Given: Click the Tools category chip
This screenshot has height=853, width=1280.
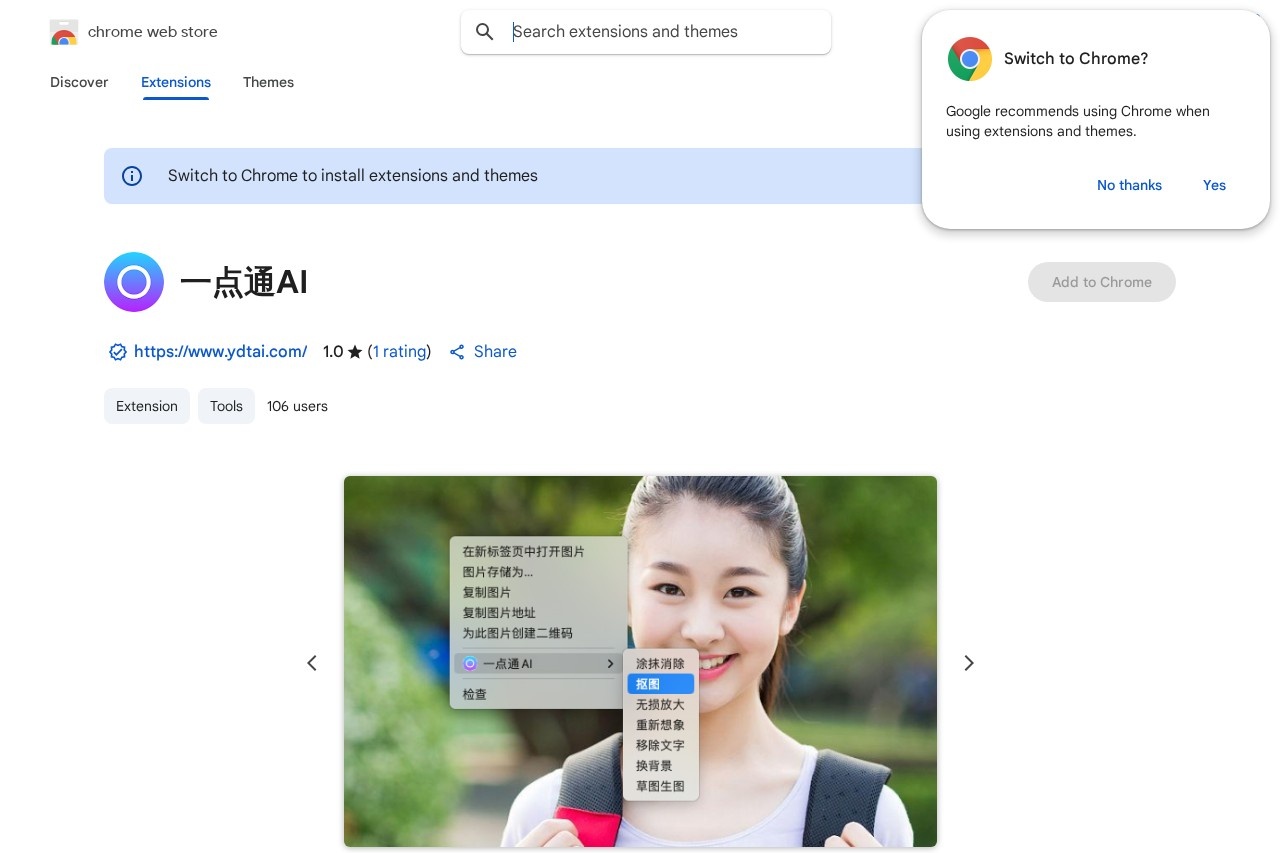Looking at the screenshot, I should pyautogui.click(x=226, y=406).
